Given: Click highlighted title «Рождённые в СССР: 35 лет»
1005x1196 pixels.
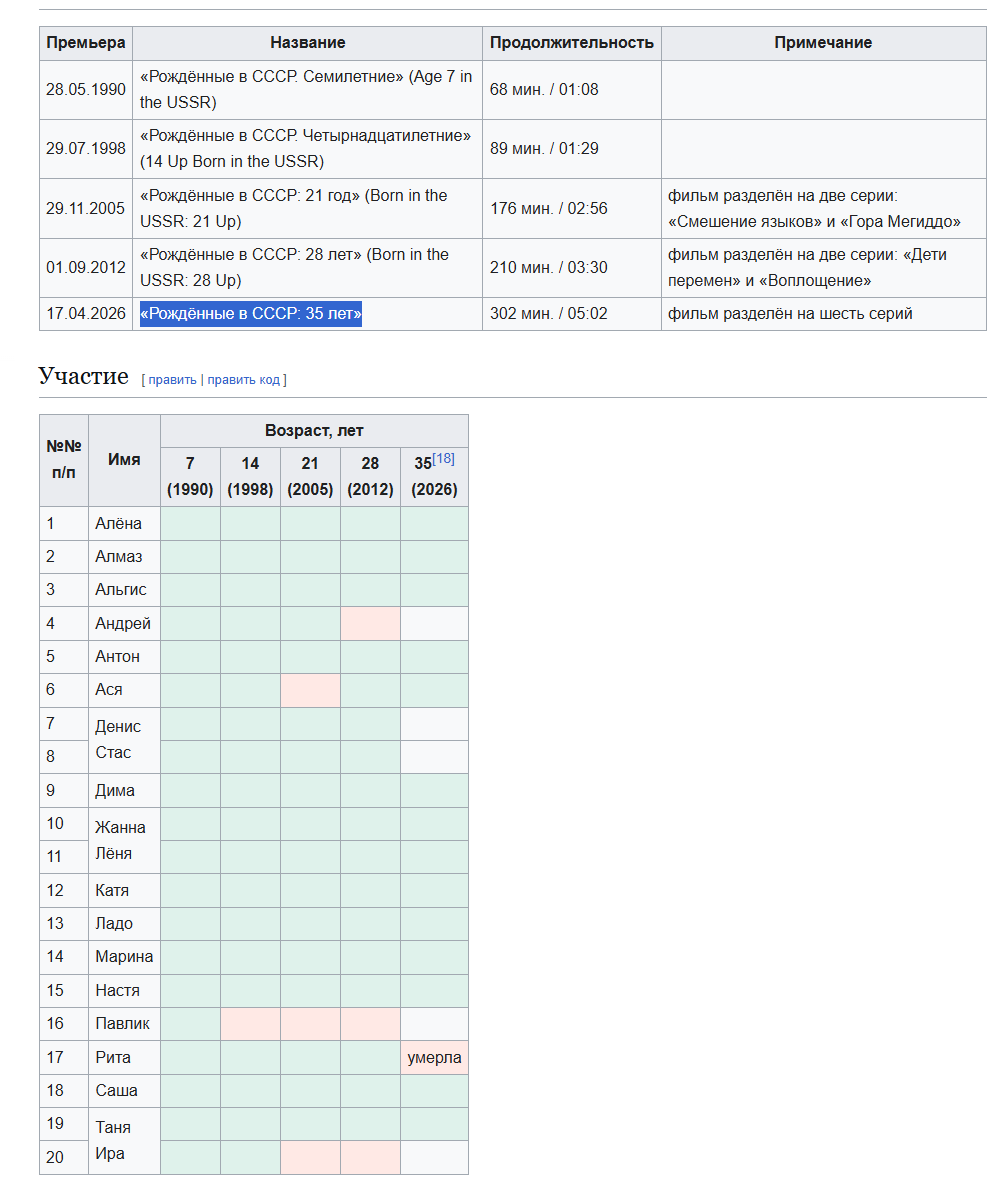Looking at the screenshot, I should pyautogui.click(x=251, y=313).
